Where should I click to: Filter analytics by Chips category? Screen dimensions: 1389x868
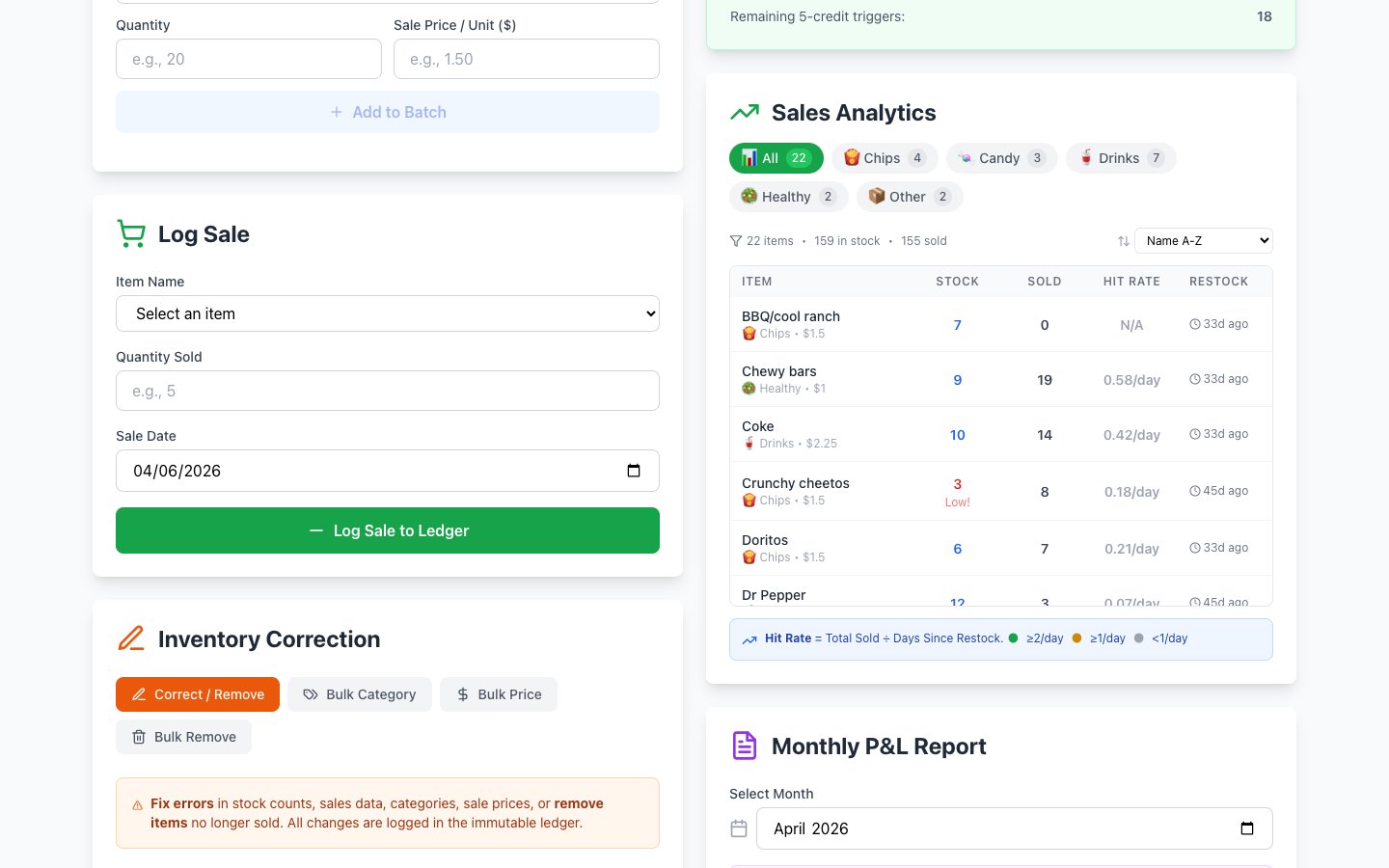(884, 158)
